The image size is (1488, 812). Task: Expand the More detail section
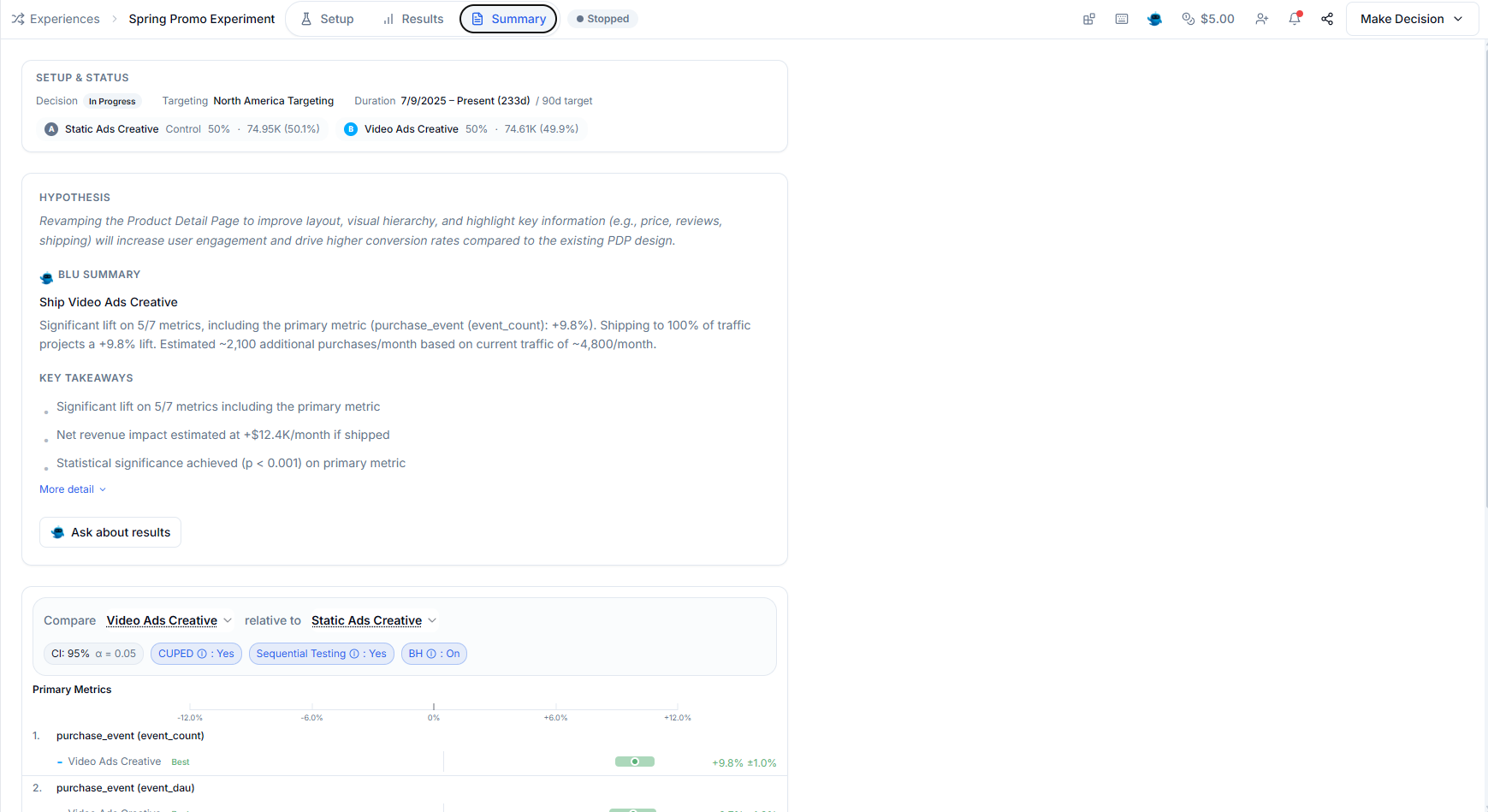[x=72, y=489]
